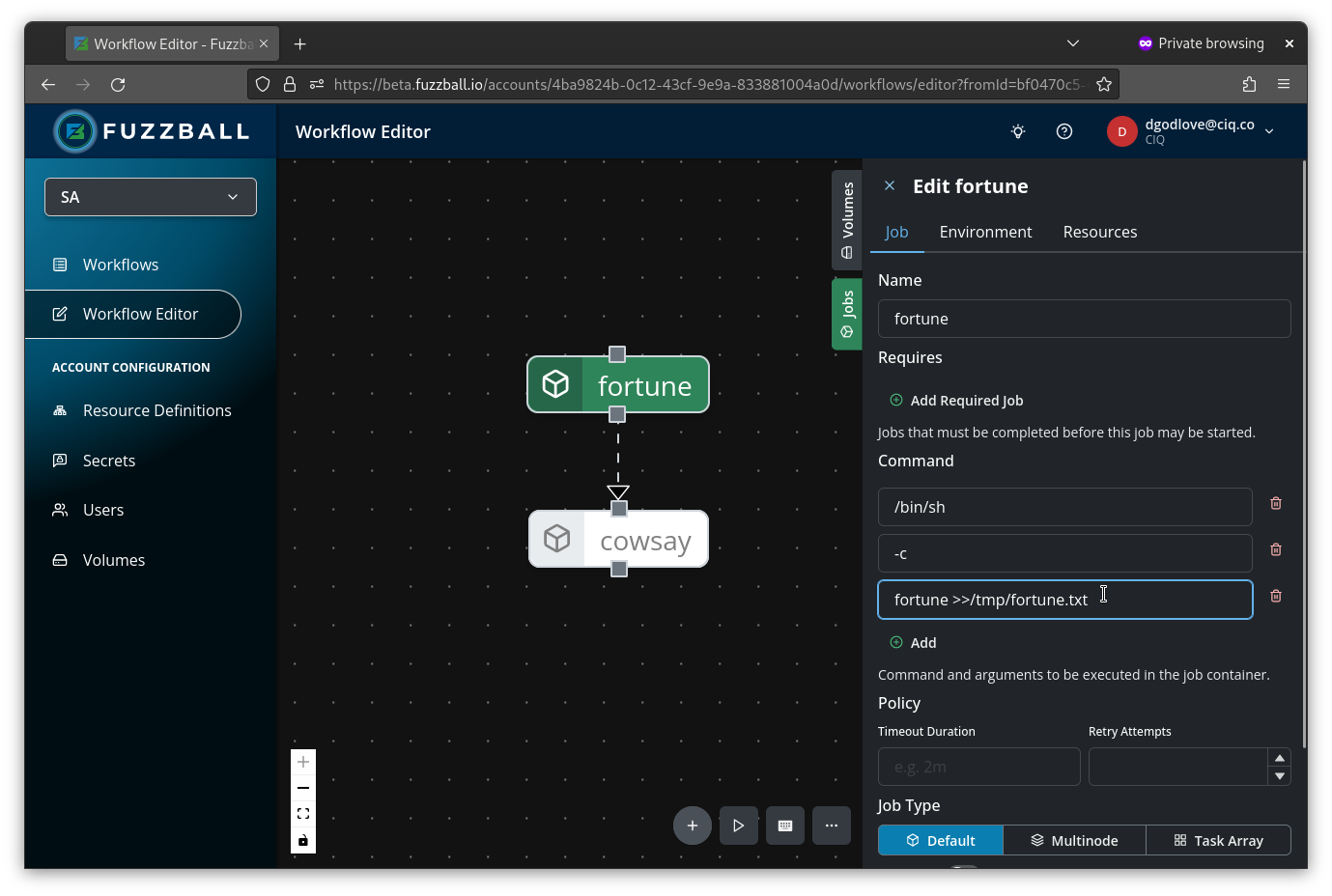Expand the vertical Volumes side tab

[847, 220]
